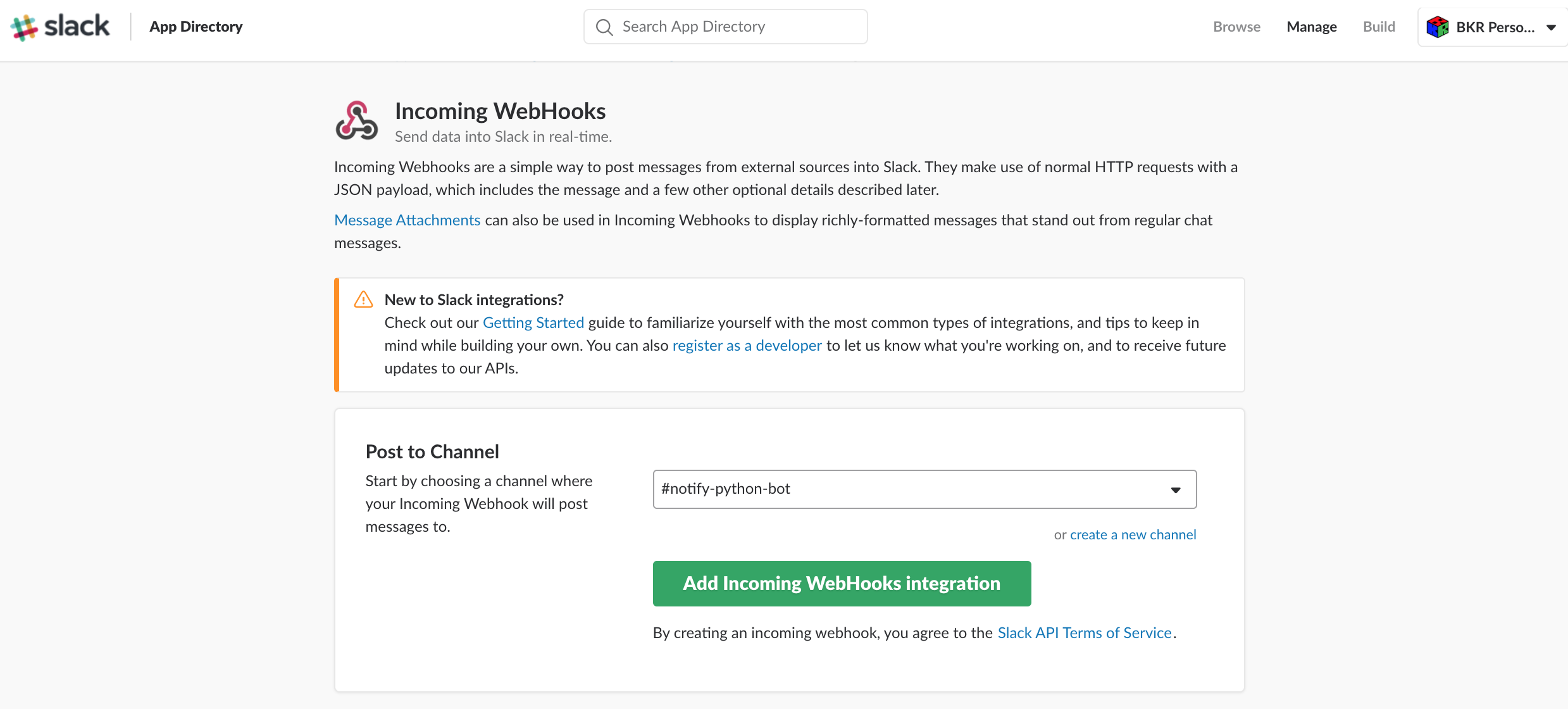
Task: Click the magnifier icon in the search bar
Action: (x=604, y=27)
